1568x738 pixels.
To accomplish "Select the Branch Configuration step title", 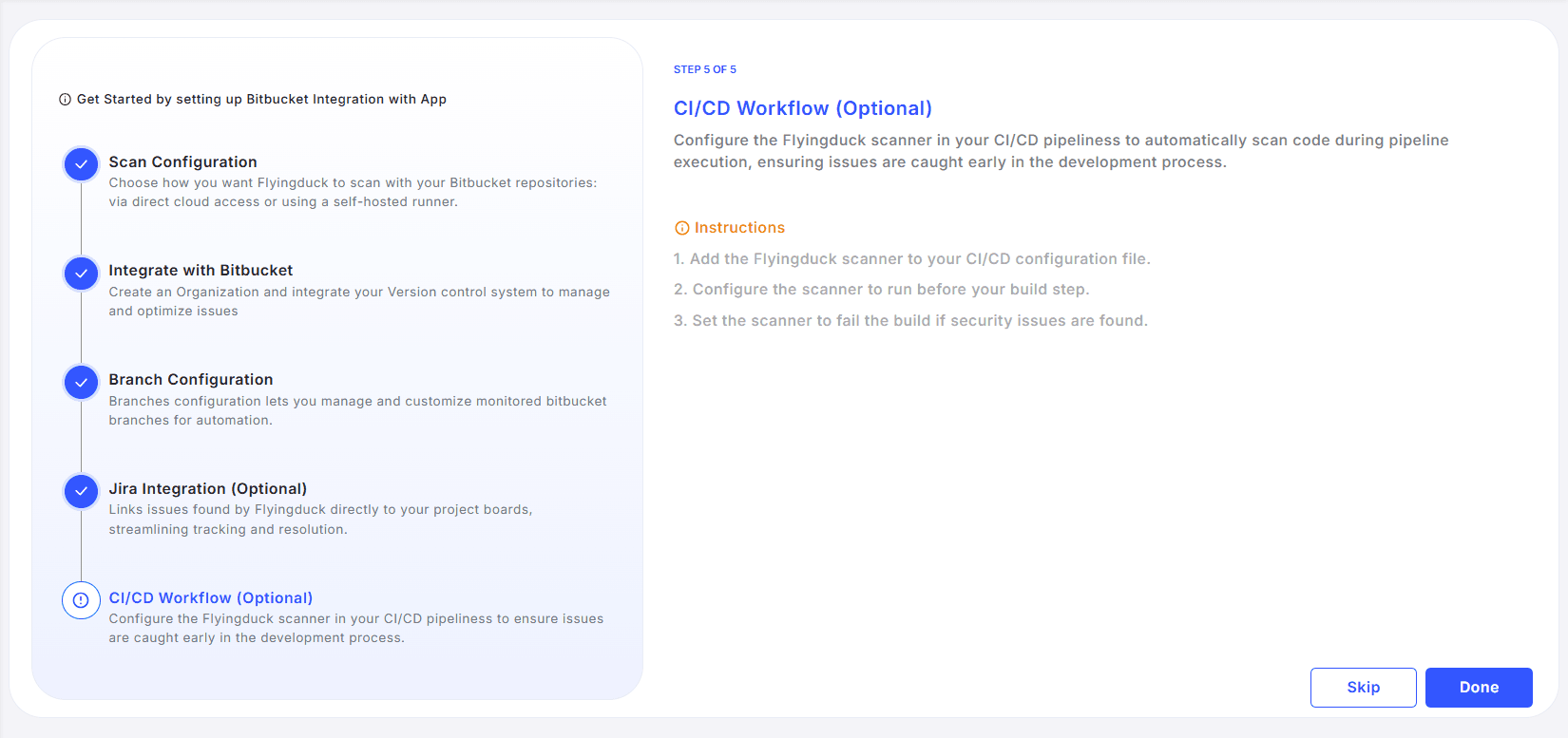I will (x=190, y=380).
